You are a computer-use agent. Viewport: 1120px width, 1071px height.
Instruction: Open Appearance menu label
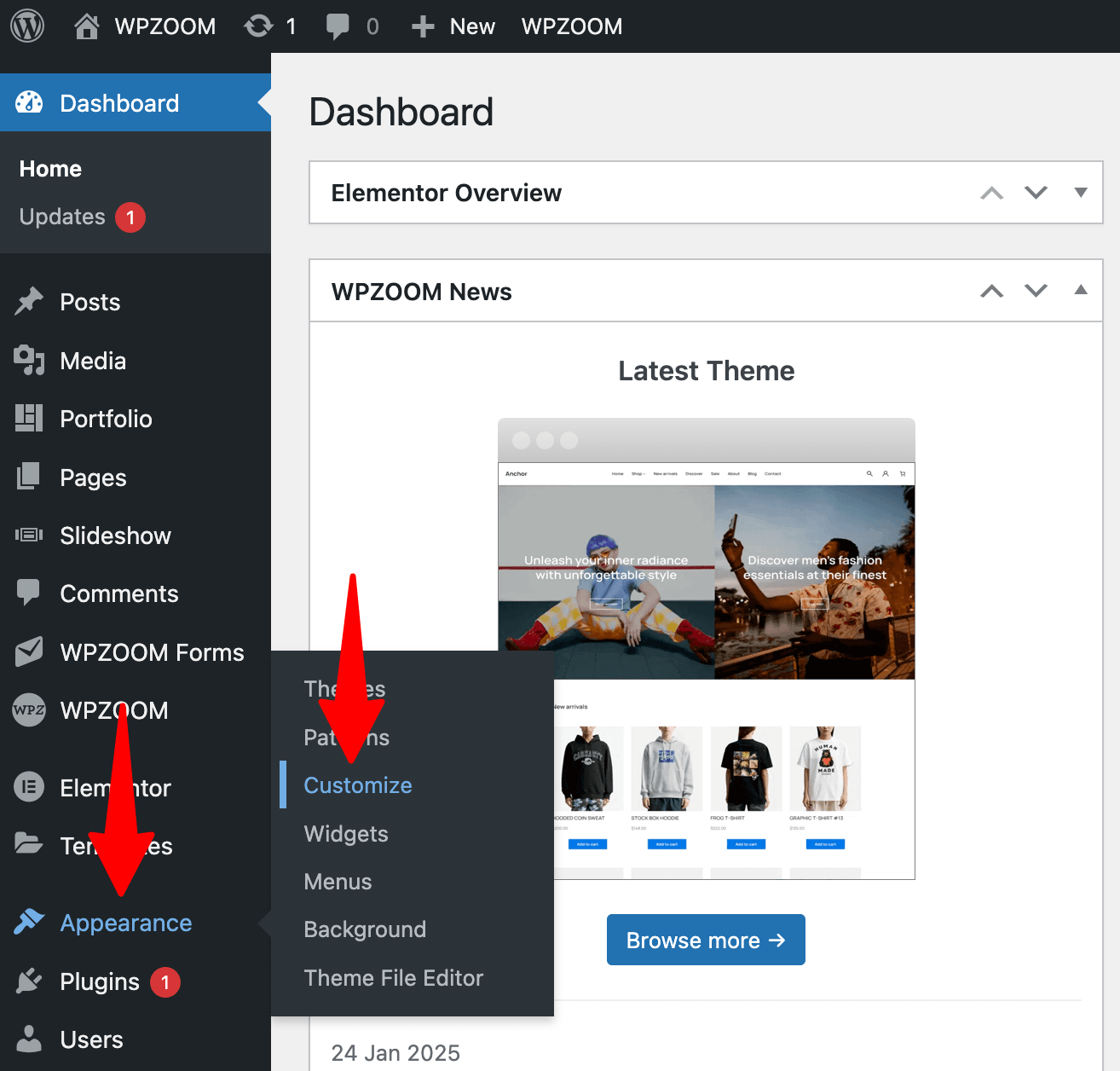point(125,923)
